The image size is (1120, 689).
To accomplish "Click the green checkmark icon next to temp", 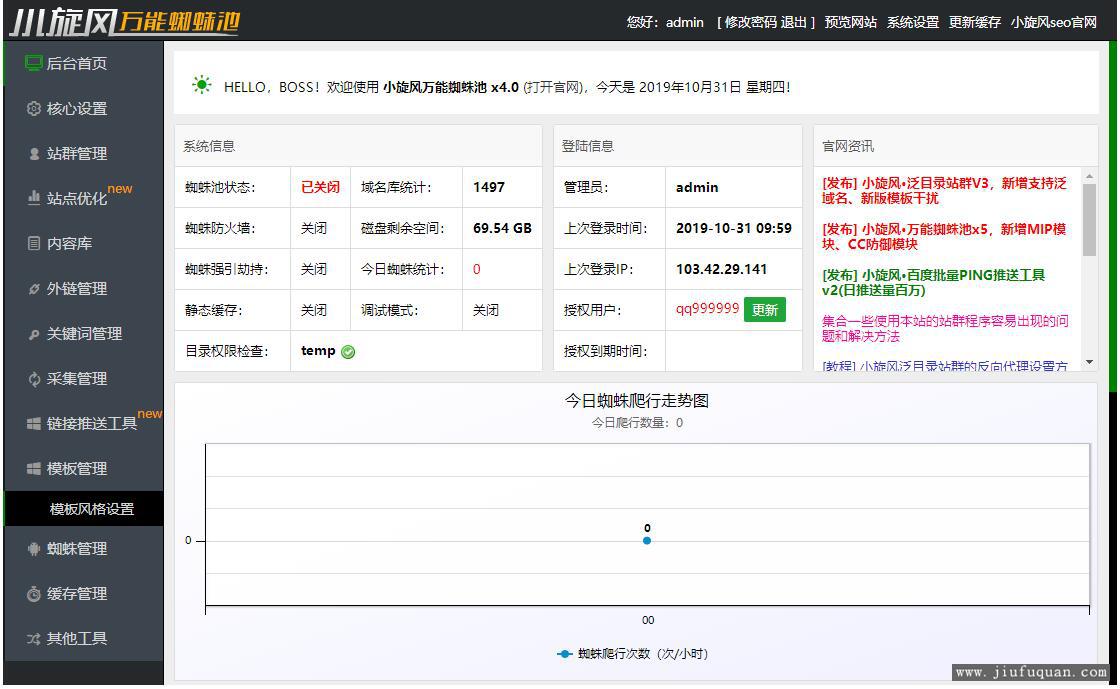I will [348, 351].
